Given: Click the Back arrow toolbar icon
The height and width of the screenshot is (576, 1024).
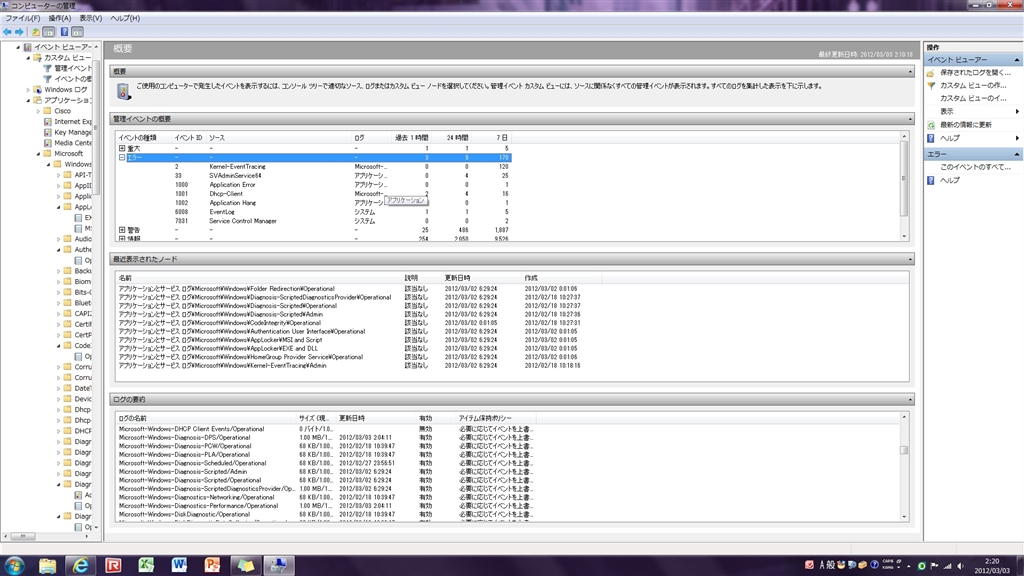Looking at the screenshot, I should point(7,31).
